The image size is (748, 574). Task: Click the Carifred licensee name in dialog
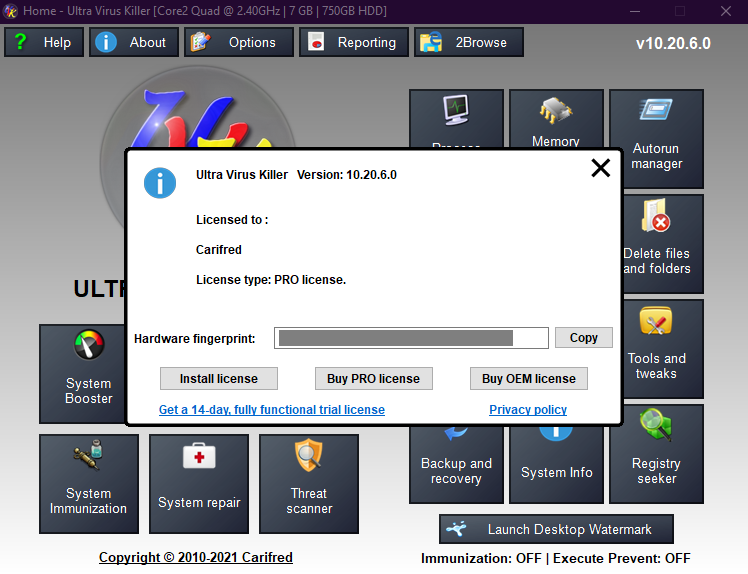point(218,250)
